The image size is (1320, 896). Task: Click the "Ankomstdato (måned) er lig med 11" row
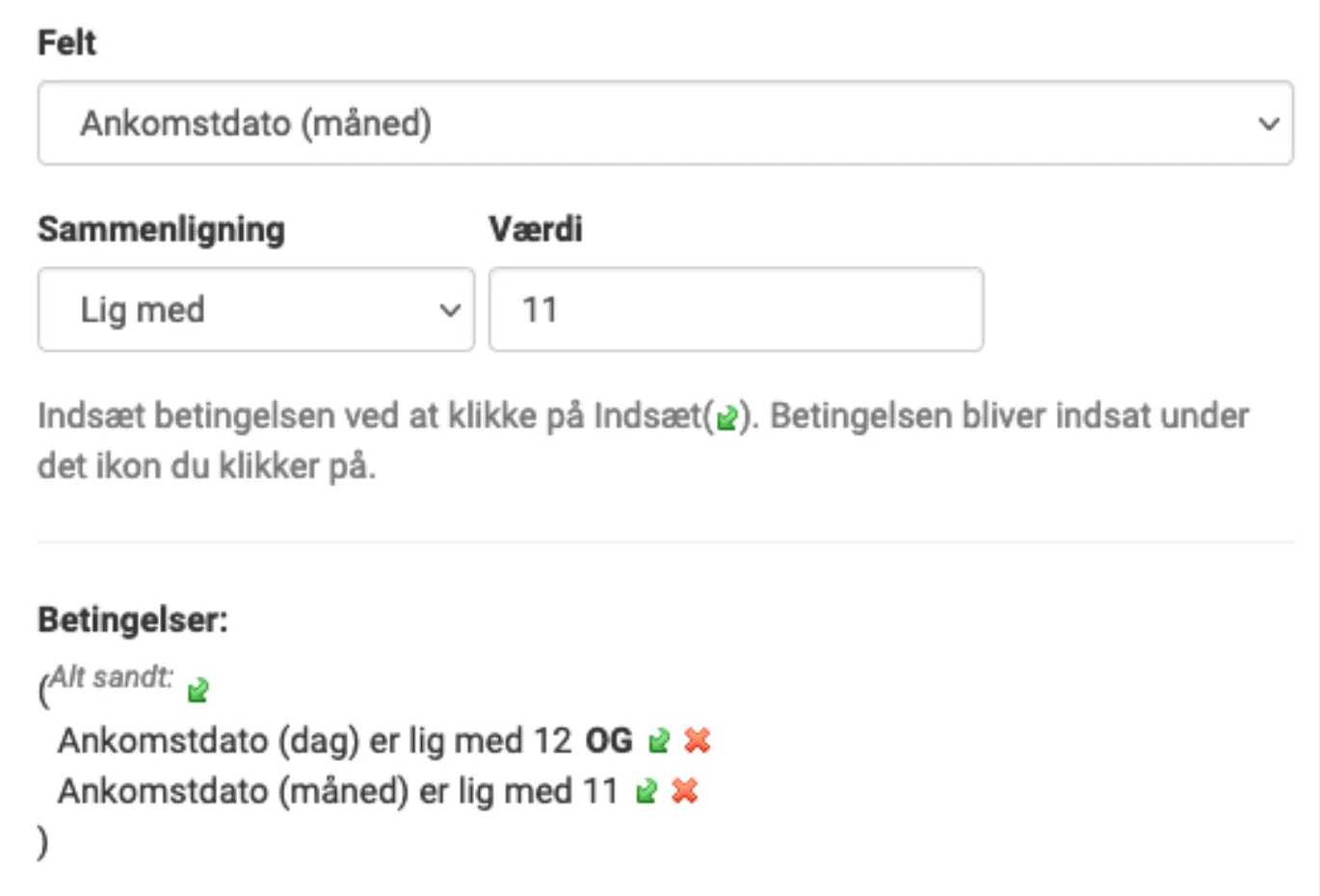pyautogui.click(x=337, y=791)
